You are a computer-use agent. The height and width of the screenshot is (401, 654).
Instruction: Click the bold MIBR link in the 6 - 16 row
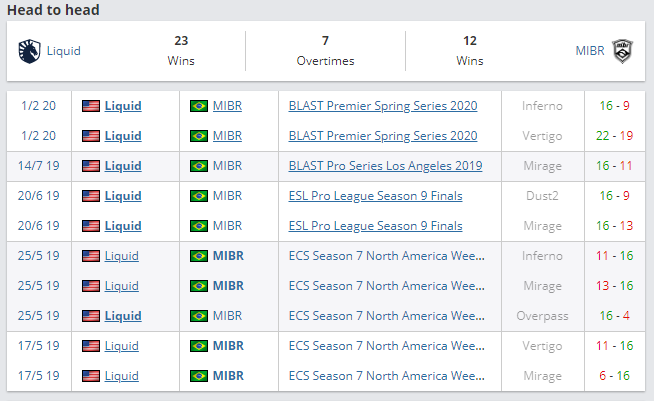tap(228, 376)
